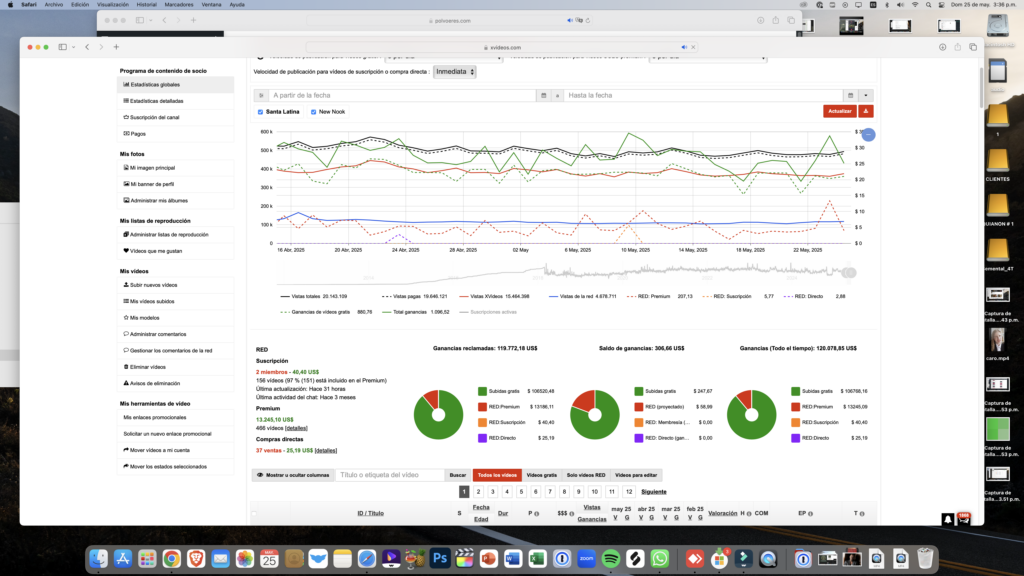The width and height of the screenshot is (1024, 576).
Task: Open the sidebar toggle dropdown chevron
Action: tap(73, 47)
